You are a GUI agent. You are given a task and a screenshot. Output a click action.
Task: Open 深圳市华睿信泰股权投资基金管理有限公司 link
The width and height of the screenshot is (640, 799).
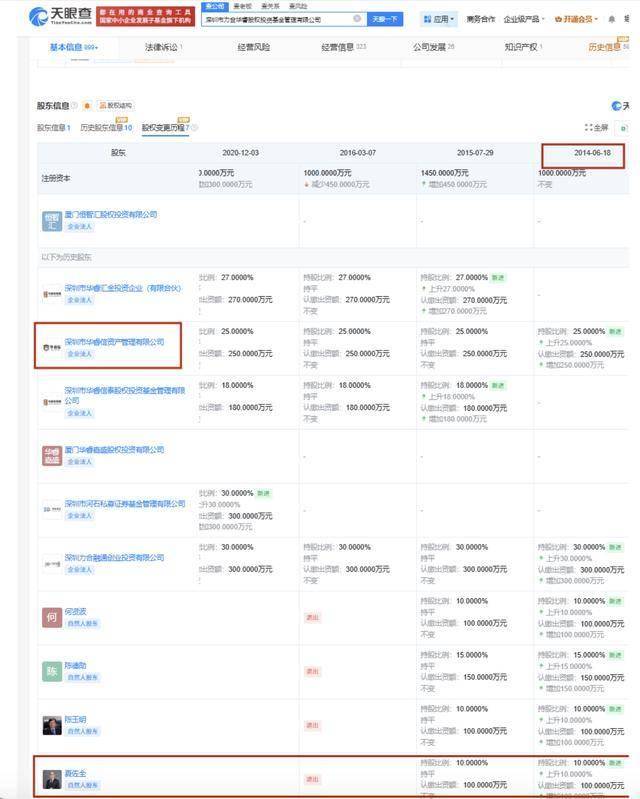click(x=124, y=395)
